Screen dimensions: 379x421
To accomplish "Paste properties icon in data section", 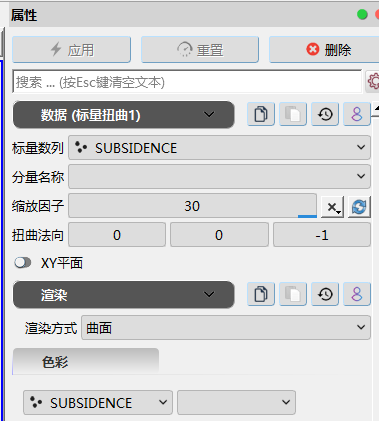I will pyautogui.click(x=293, y=114).
